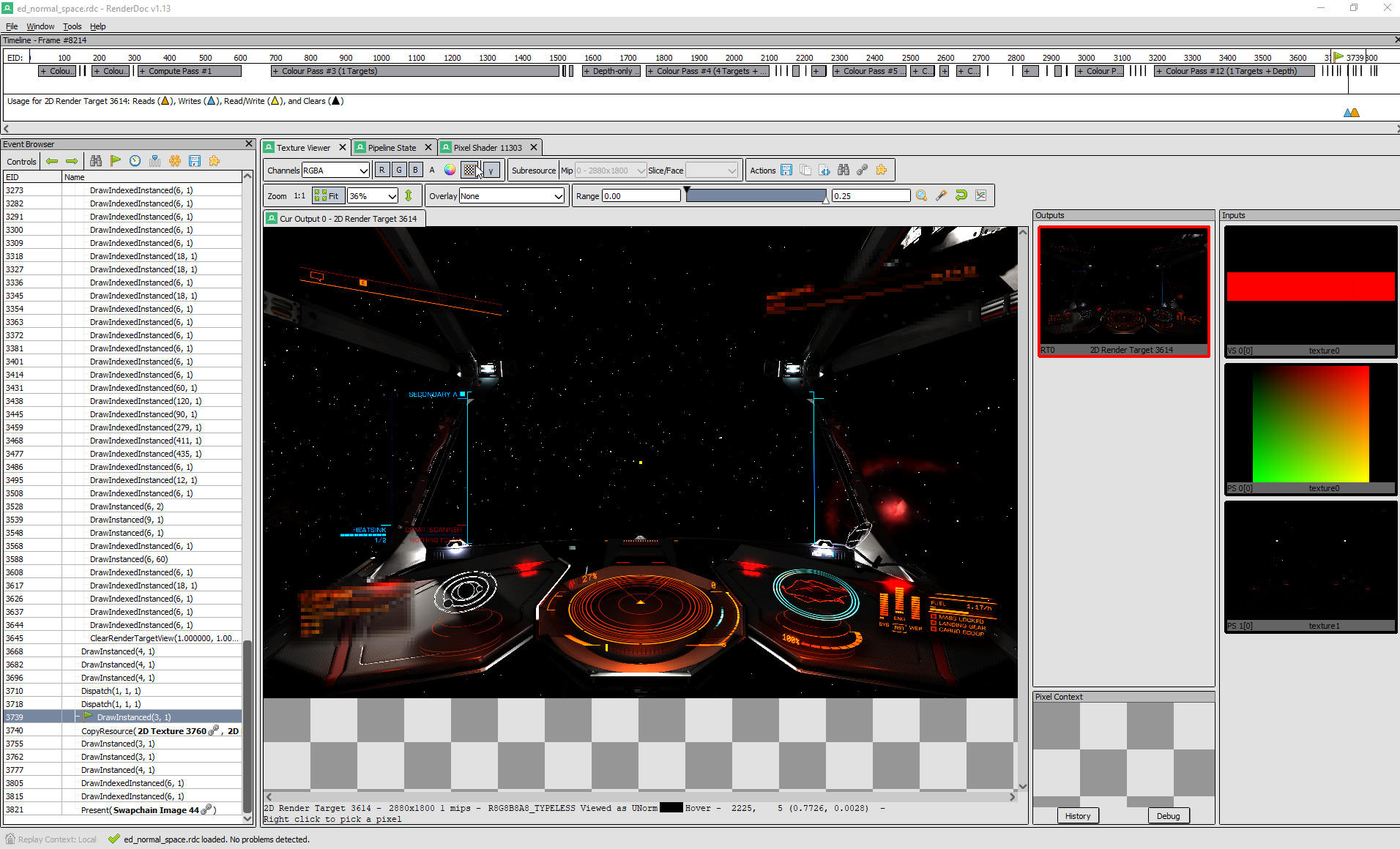The height and width of the screenshot is (849, 1400).
Task: Click the Event Browser puzzle-piece extensions icon
Action: (x=215, y=161)
